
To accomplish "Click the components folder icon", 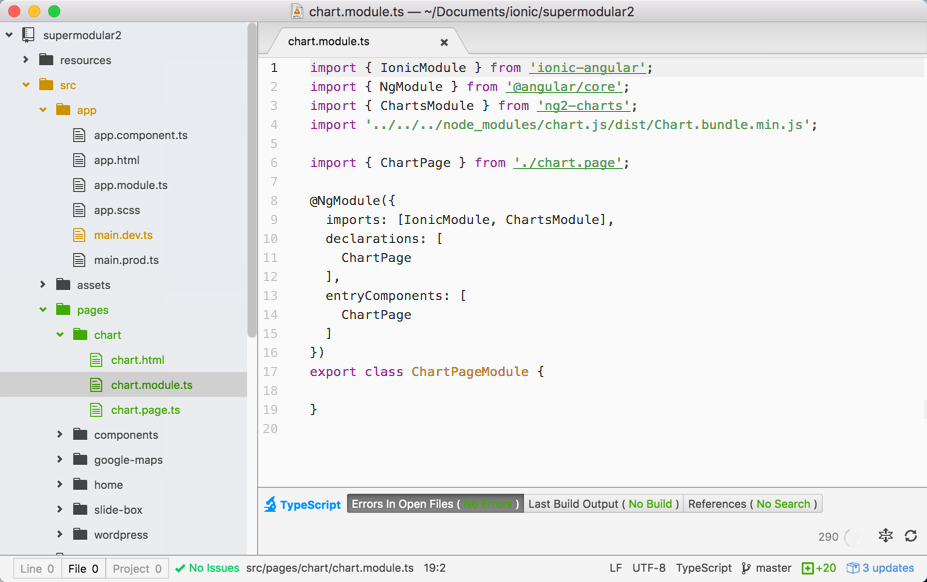I will pyautogui.click(x=80, y=434).
